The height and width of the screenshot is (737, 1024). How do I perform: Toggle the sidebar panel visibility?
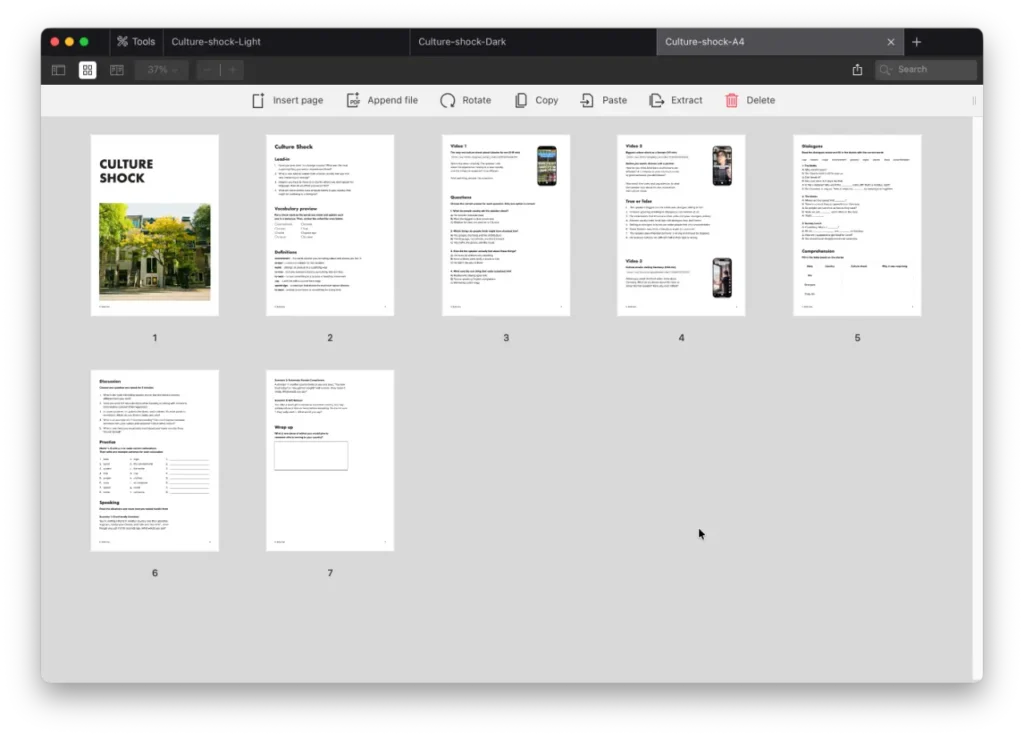point(58,70)
